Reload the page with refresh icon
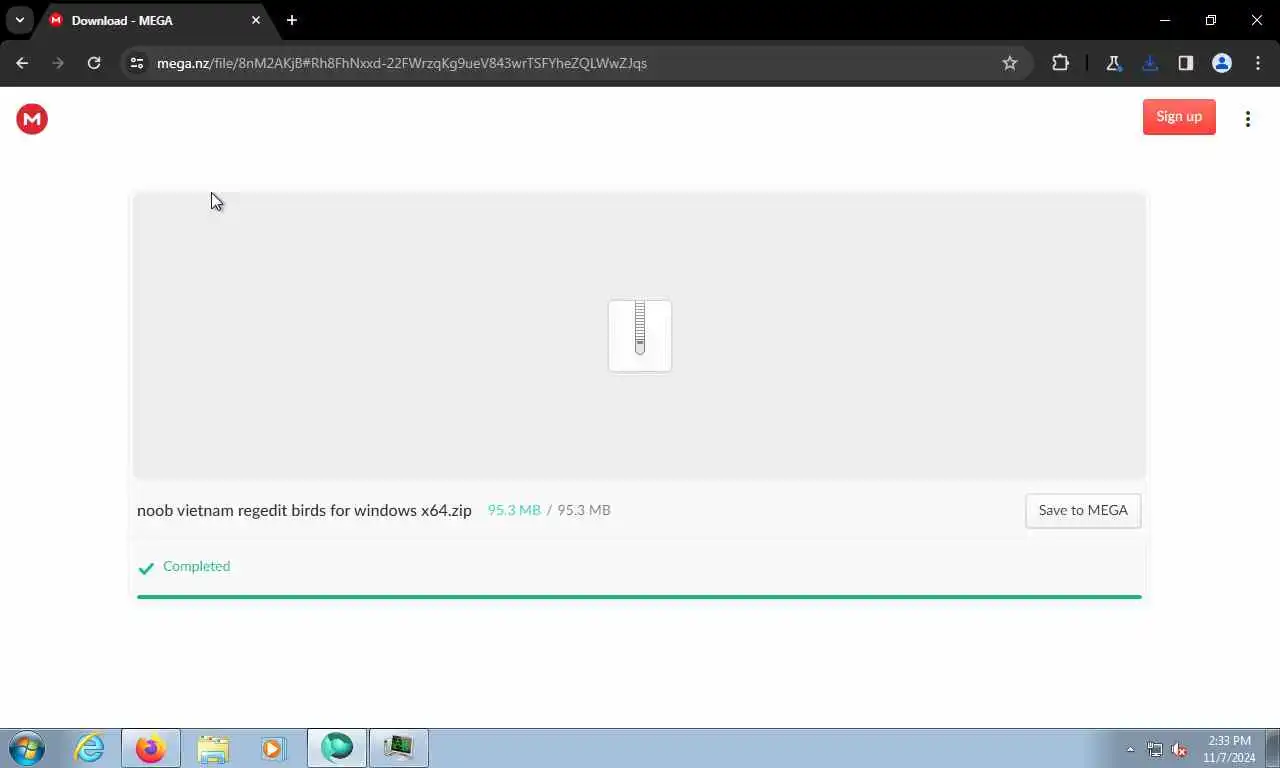The width and height of the screenshot is (1280, 768). (94, 63)
